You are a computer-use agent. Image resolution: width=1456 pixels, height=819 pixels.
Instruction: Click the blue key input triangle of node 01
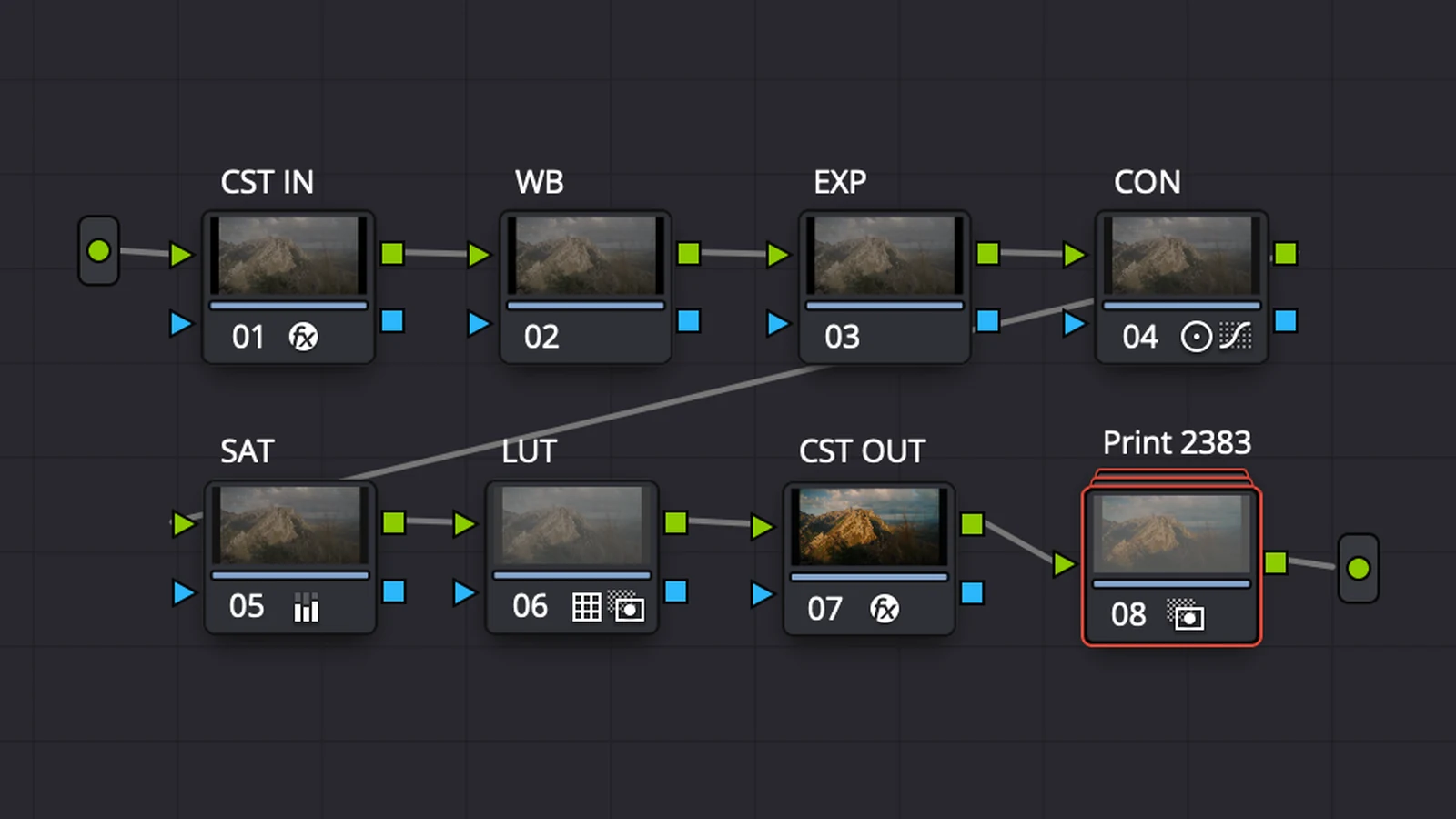coord(181,323)
